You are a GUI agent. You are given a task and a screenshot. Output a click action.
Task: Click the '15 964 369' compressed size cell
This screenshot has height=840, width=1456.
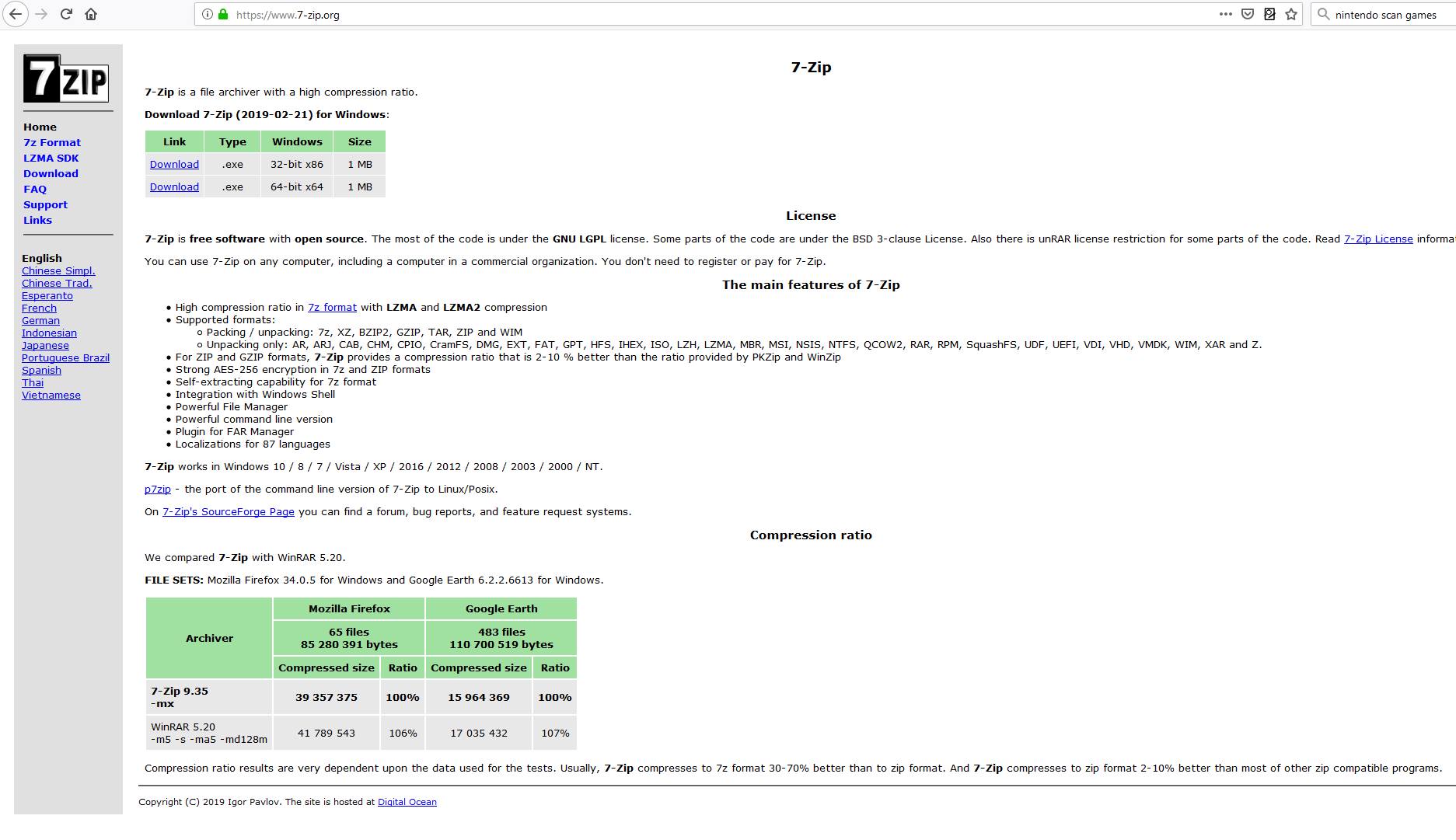tap(479, 697)
